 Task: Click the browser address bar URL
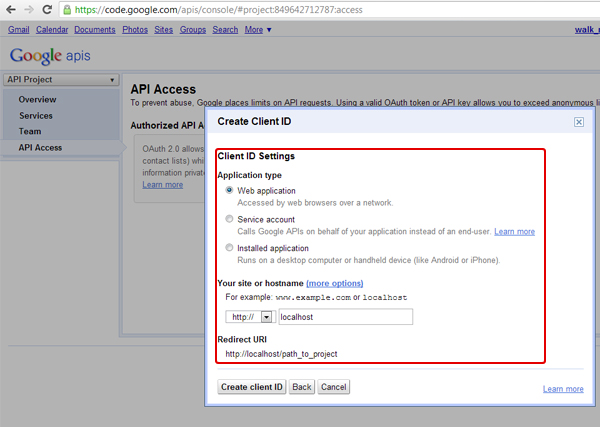click(218, 10)
